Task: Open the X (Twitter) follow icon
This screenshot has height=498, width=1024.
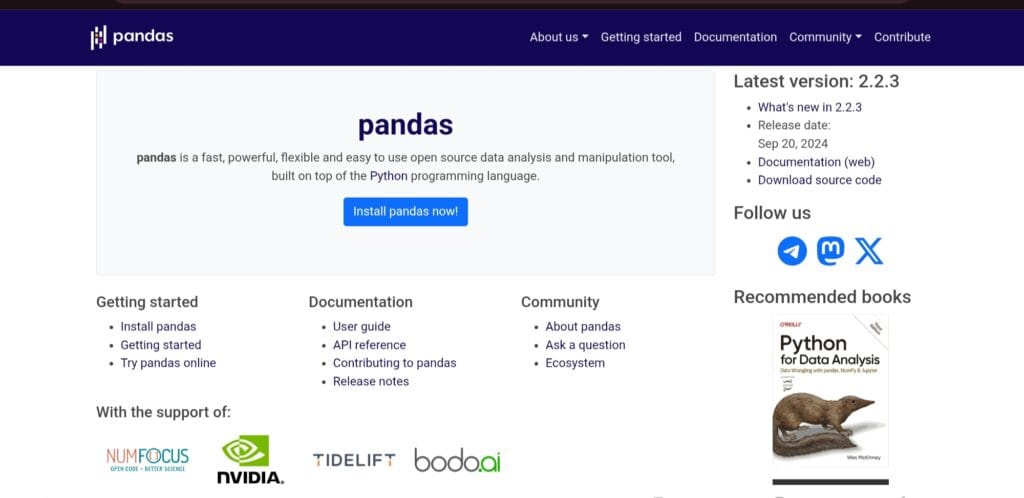Action: coord(869,250)
